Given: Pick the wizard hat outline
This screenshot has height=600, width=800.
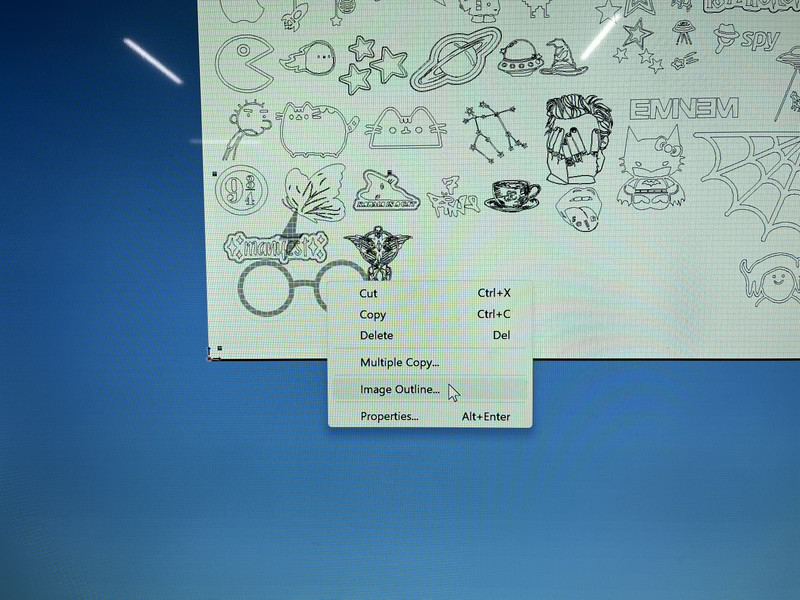Looking at the screenshot, I should coord(563,57).
